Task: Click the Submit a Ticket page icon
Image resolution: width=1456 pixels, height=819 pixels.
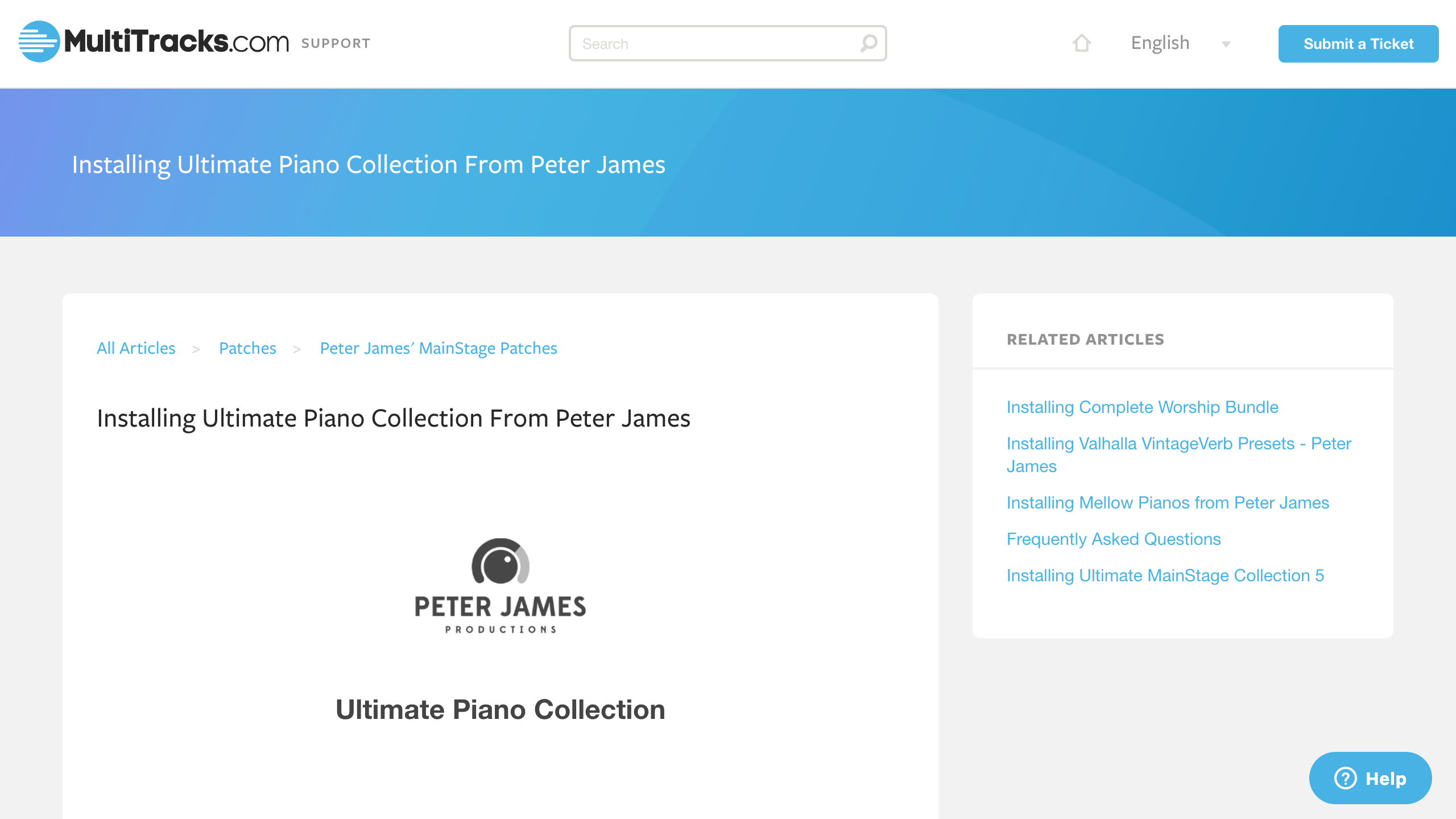Action: [x=1358, y=44]
